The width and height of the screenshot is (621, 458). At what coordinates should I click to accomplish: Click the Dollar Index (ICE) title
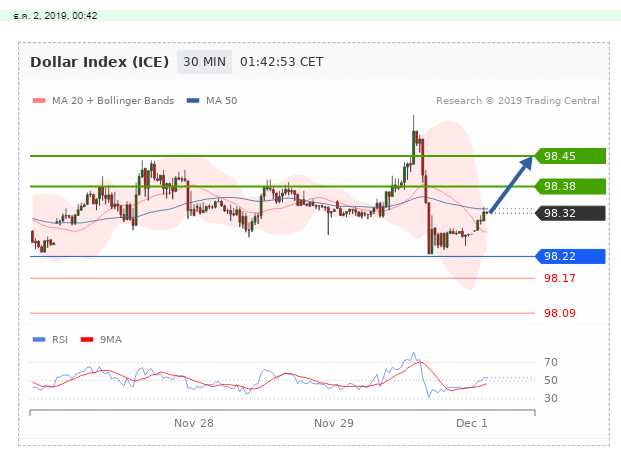click(x=99, y=62)
